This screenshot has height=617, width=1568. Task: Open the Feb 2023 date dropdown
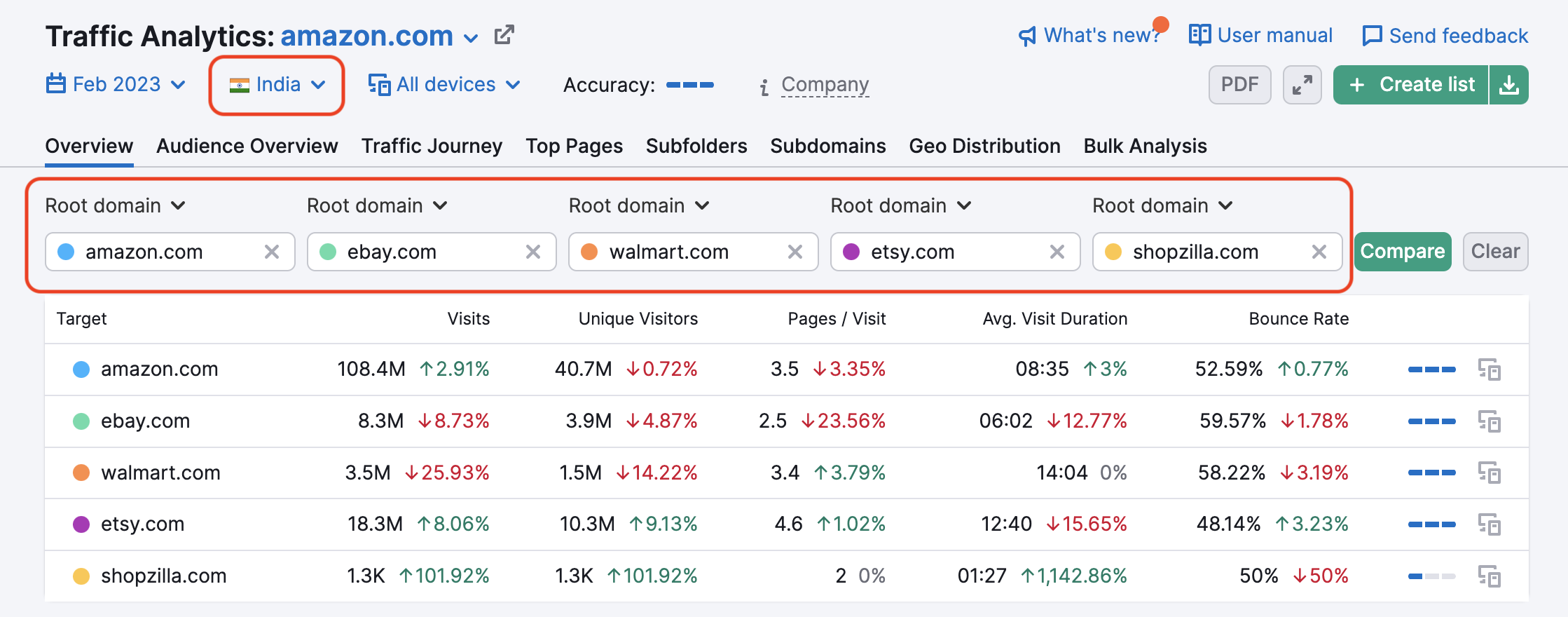tap(116, 84)
